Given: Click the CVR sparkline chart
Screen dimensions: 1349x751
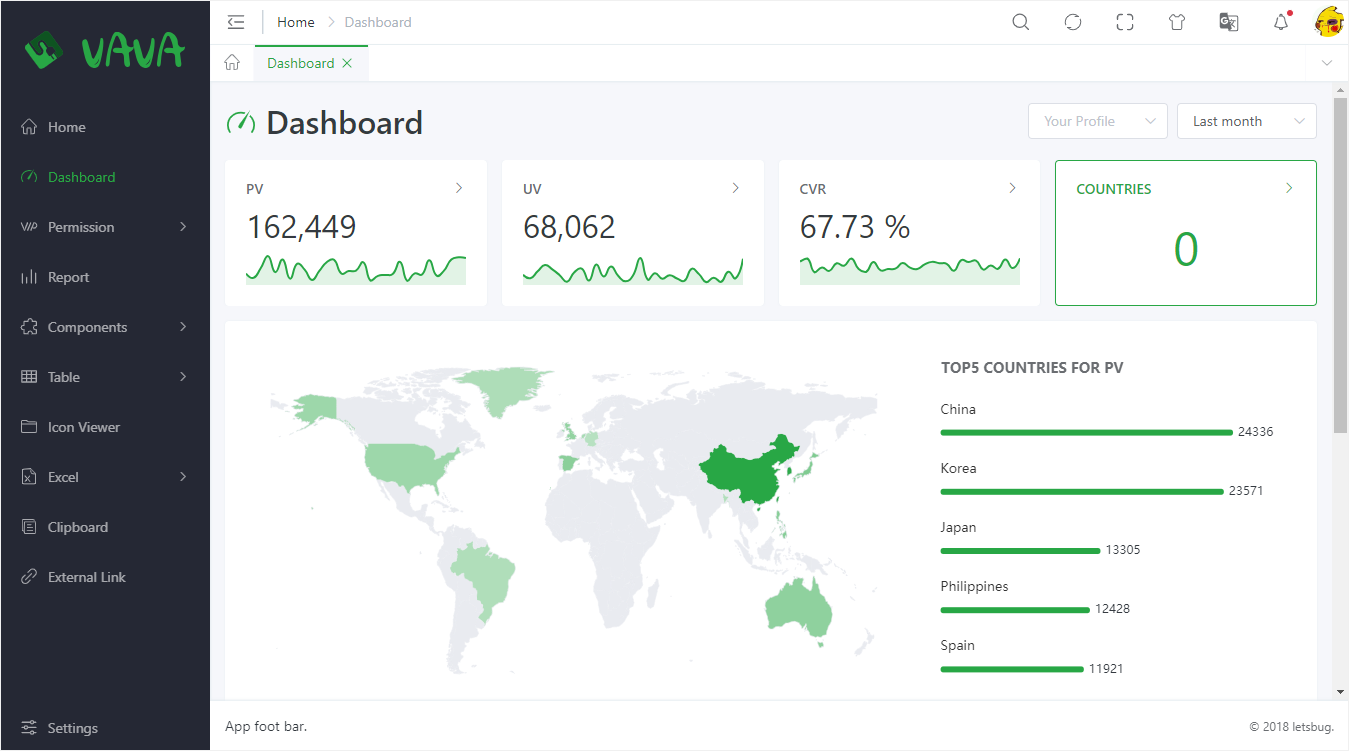Looking at the screenshot, I should pos(910,269).
